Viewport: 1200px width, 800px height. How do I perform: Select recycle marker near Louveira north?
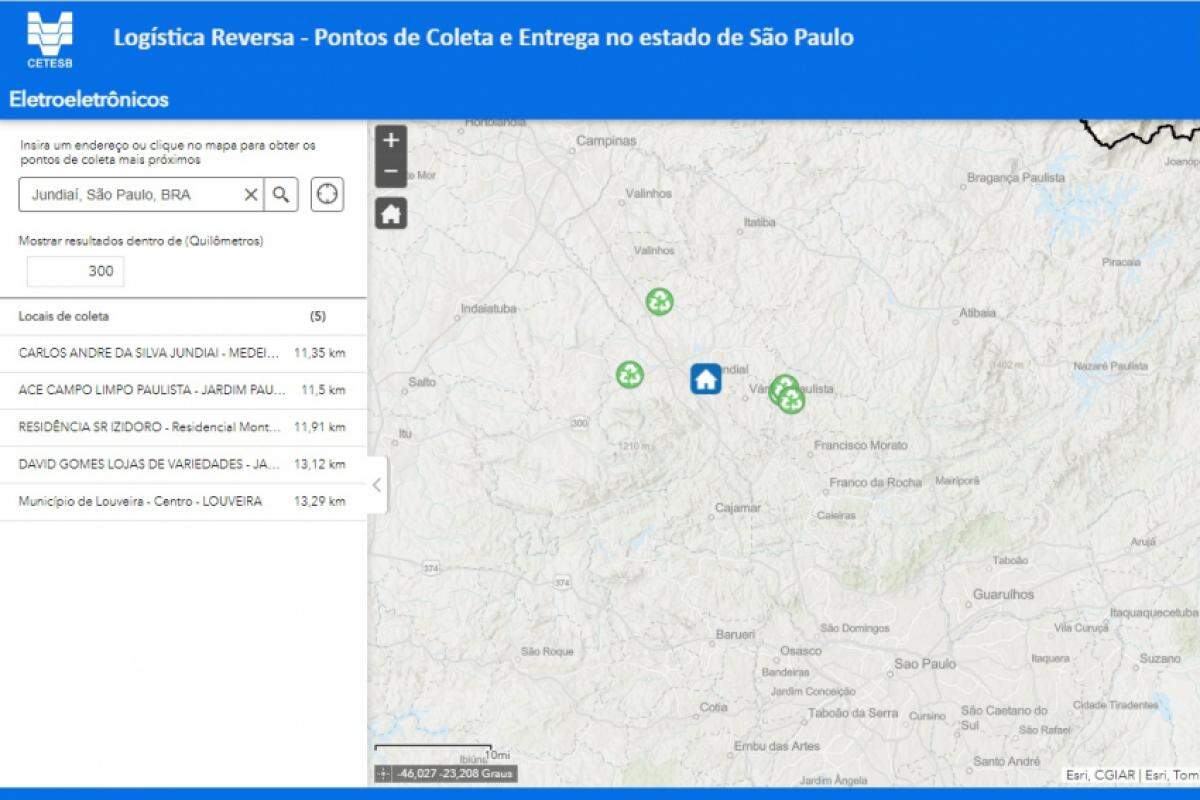[659, 301]
